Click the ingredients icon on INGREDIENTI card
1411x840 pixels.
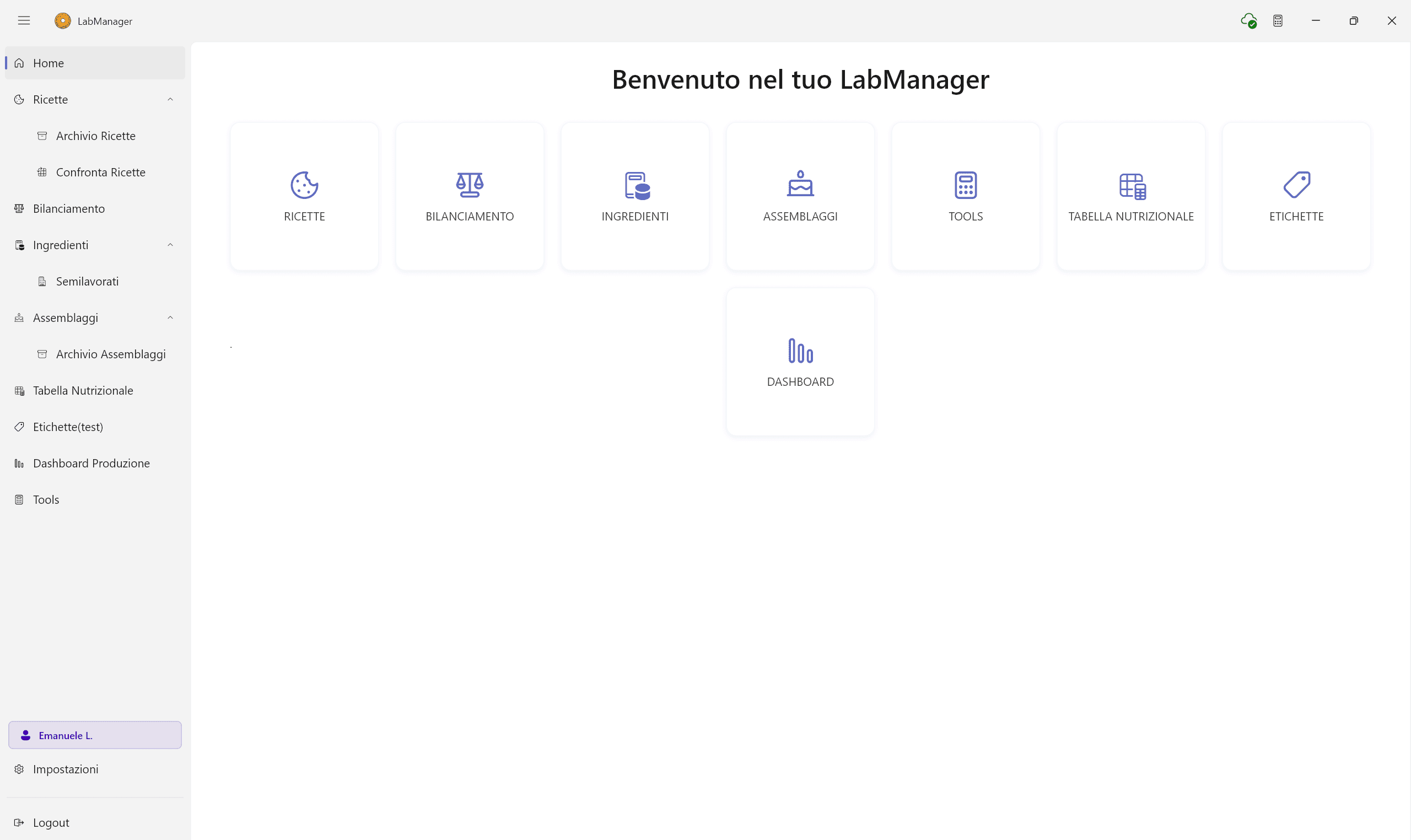coord(634,185)
